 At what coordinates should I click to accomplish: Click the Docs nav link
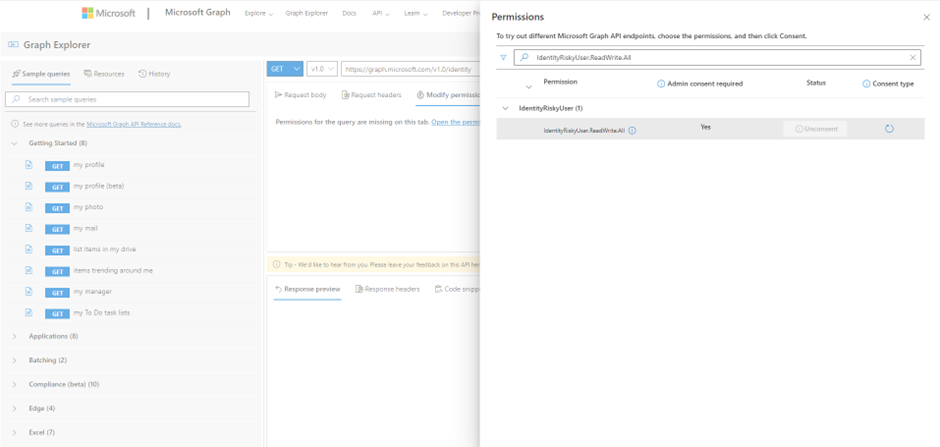click(349, 13)
